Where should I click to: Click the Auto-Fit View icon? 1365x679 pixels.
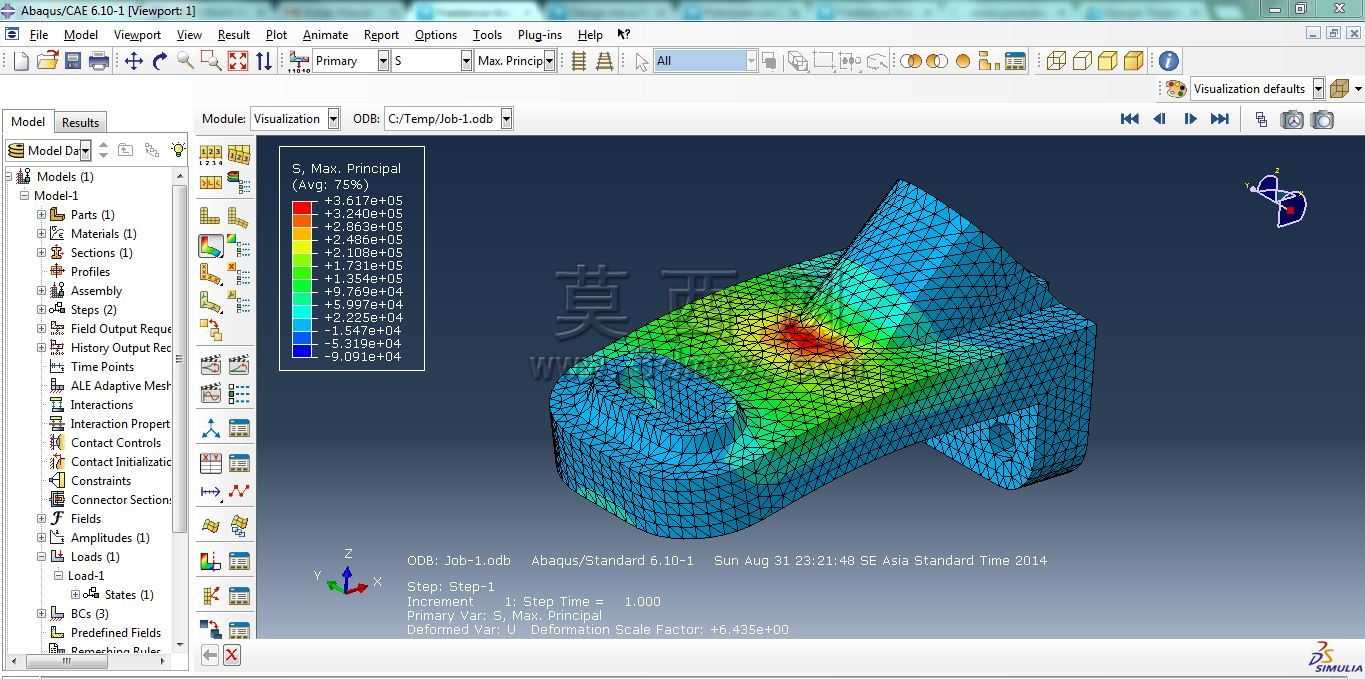(x=238, y=61)
